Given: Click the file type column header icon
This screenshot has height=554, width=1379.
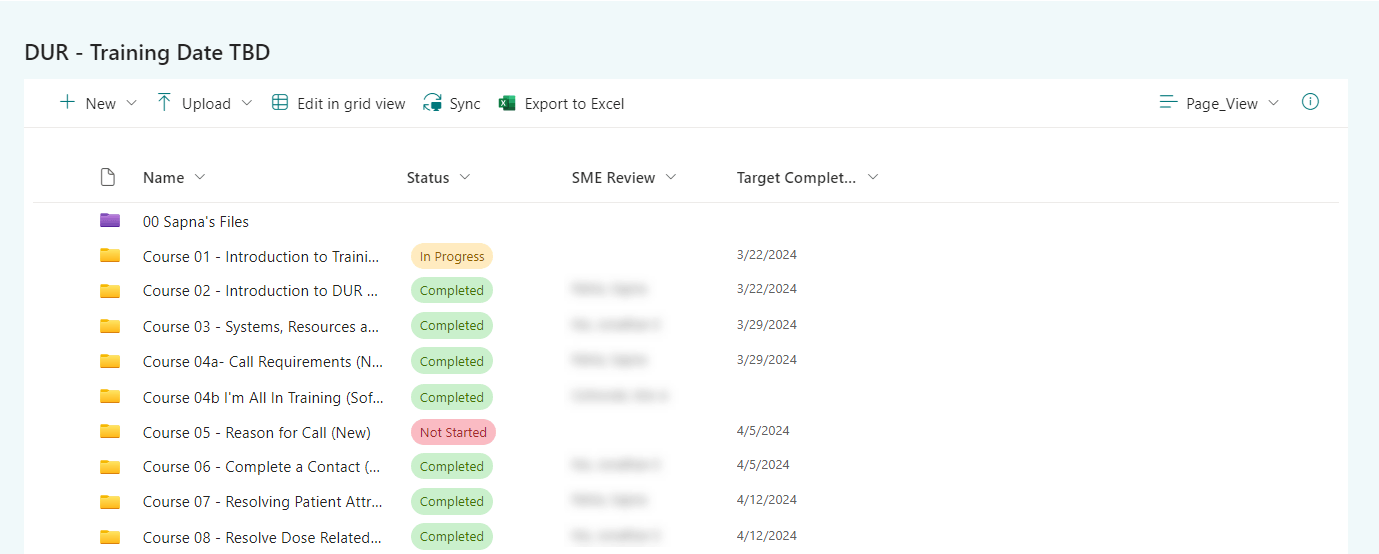Looking at the screenshot, I should pos(108,177).
